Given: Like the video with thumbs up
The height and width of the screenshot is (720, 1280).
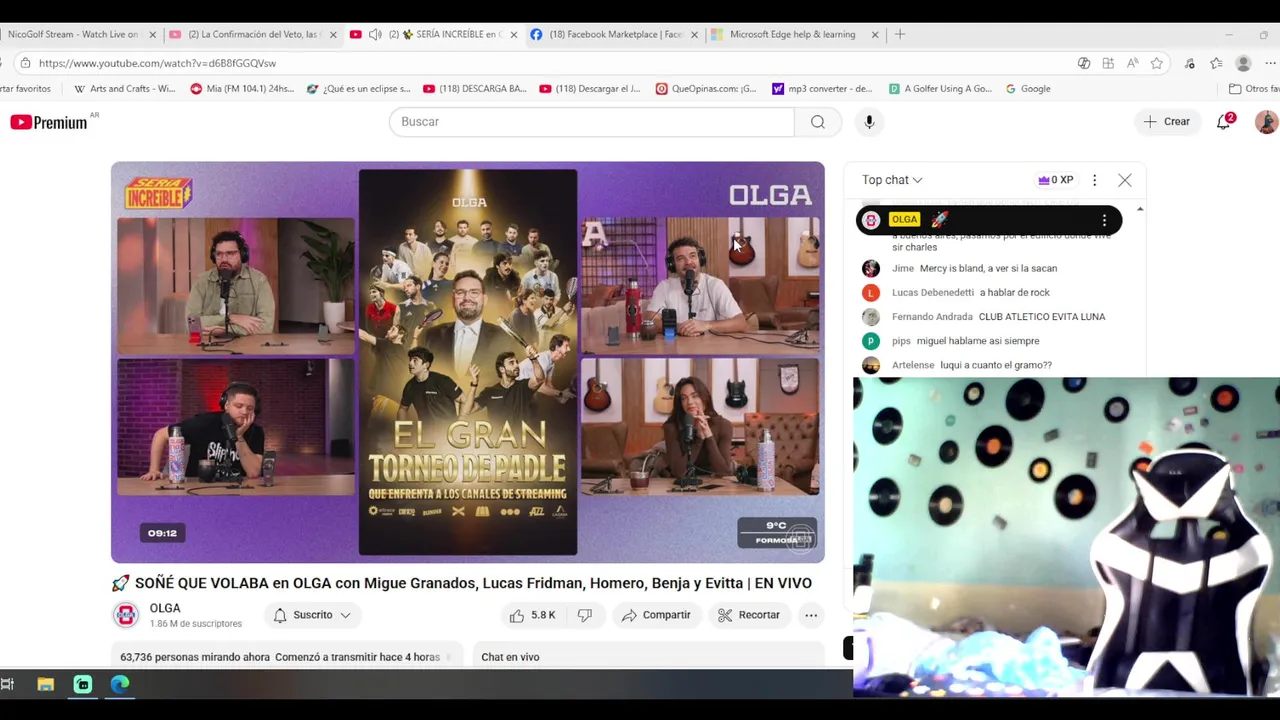Looking at the screenshot, I should click(532, 615).
